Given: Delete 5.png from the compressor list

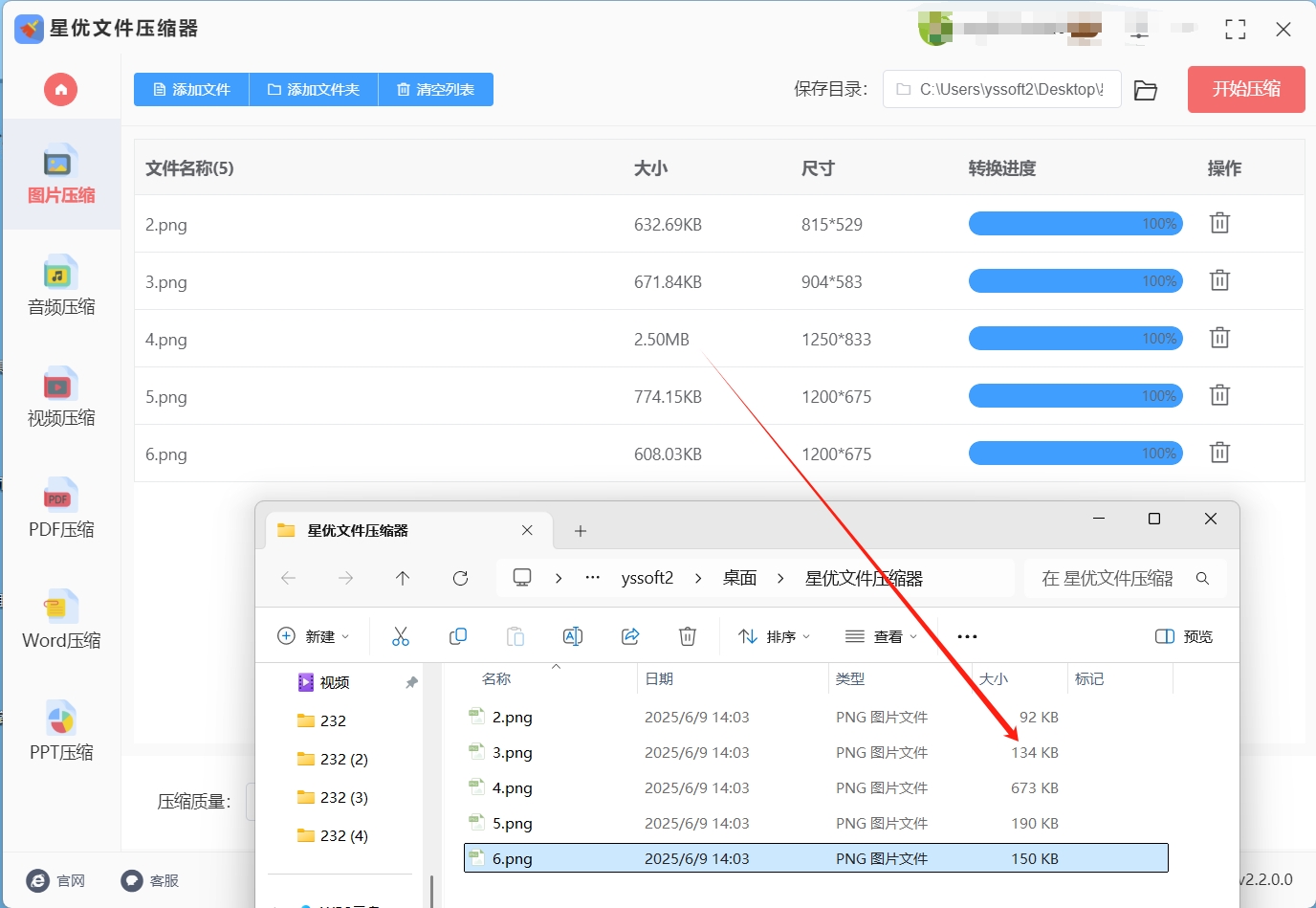Looking at the screenshot, I should coord(1219,395).
